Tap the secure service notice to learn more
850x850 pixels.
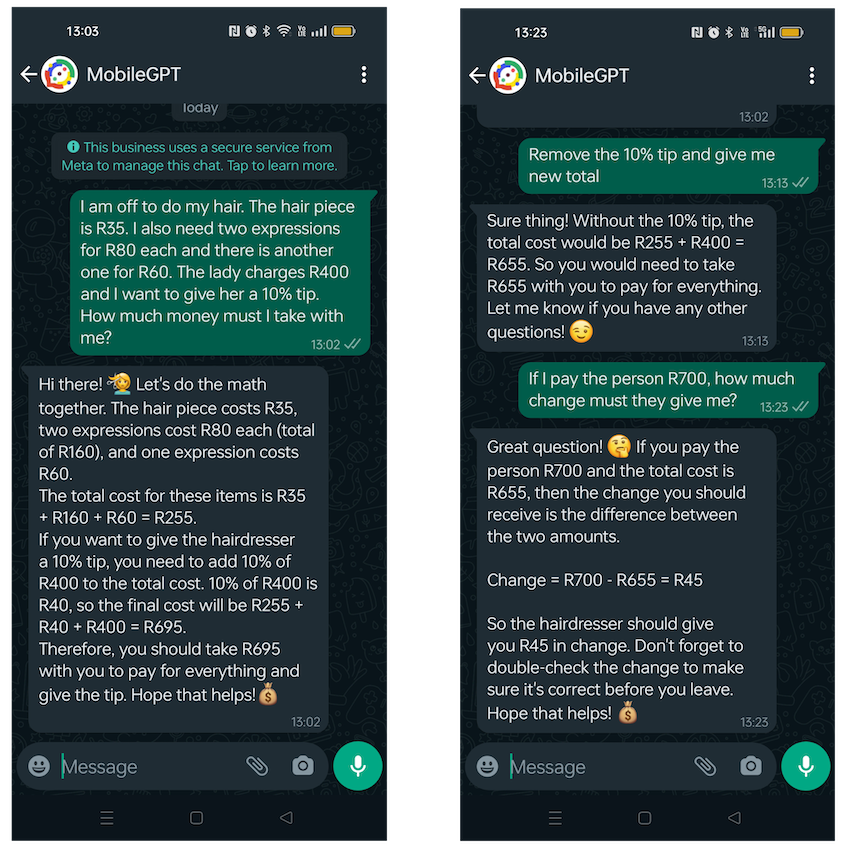point(199,156)
